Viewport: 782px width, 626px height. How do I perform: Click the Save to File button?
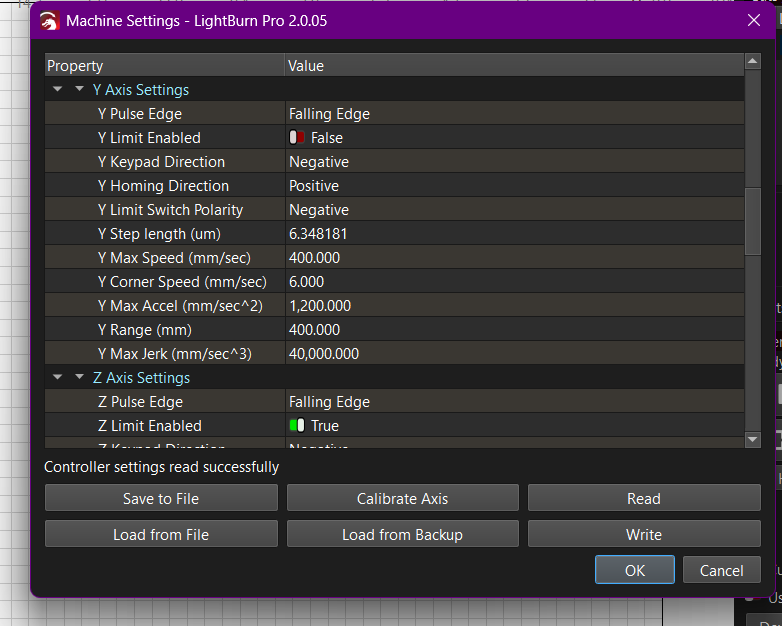[161, 498]
